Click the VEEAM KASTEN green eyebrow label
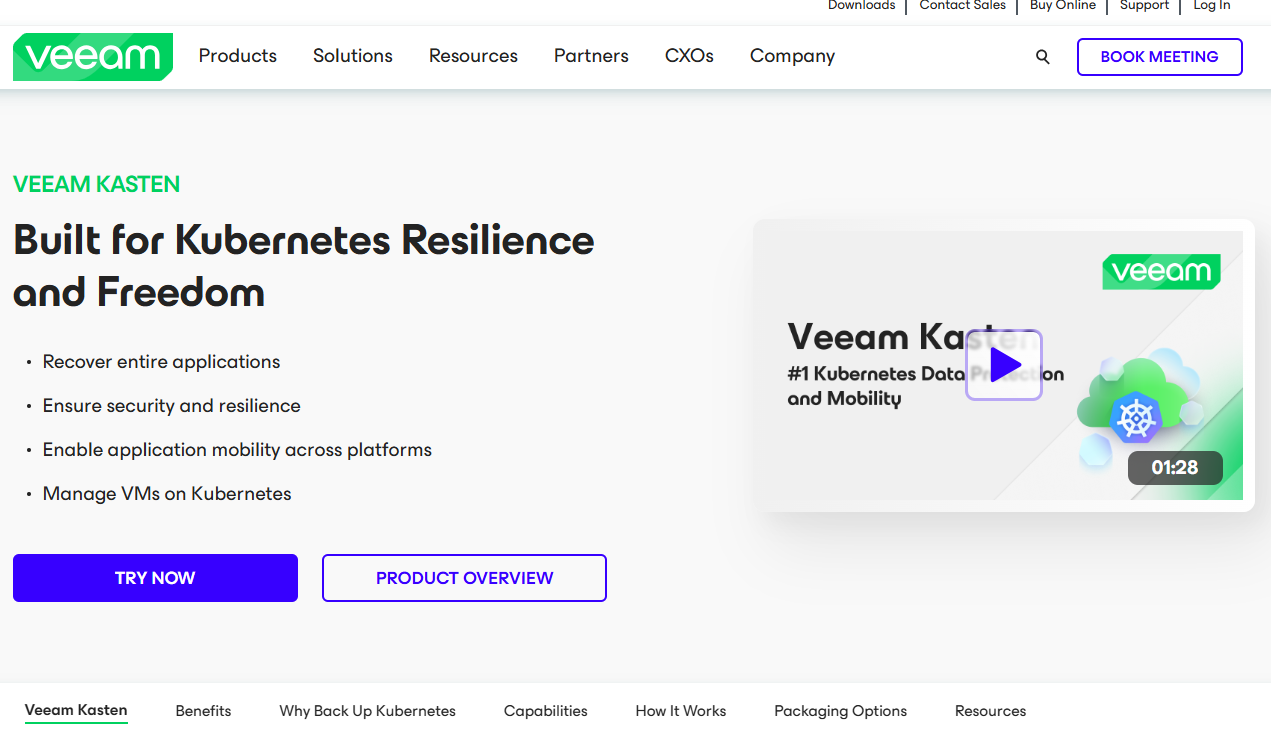This screenshot has height=738, width=1271. (x=96, y=184)
